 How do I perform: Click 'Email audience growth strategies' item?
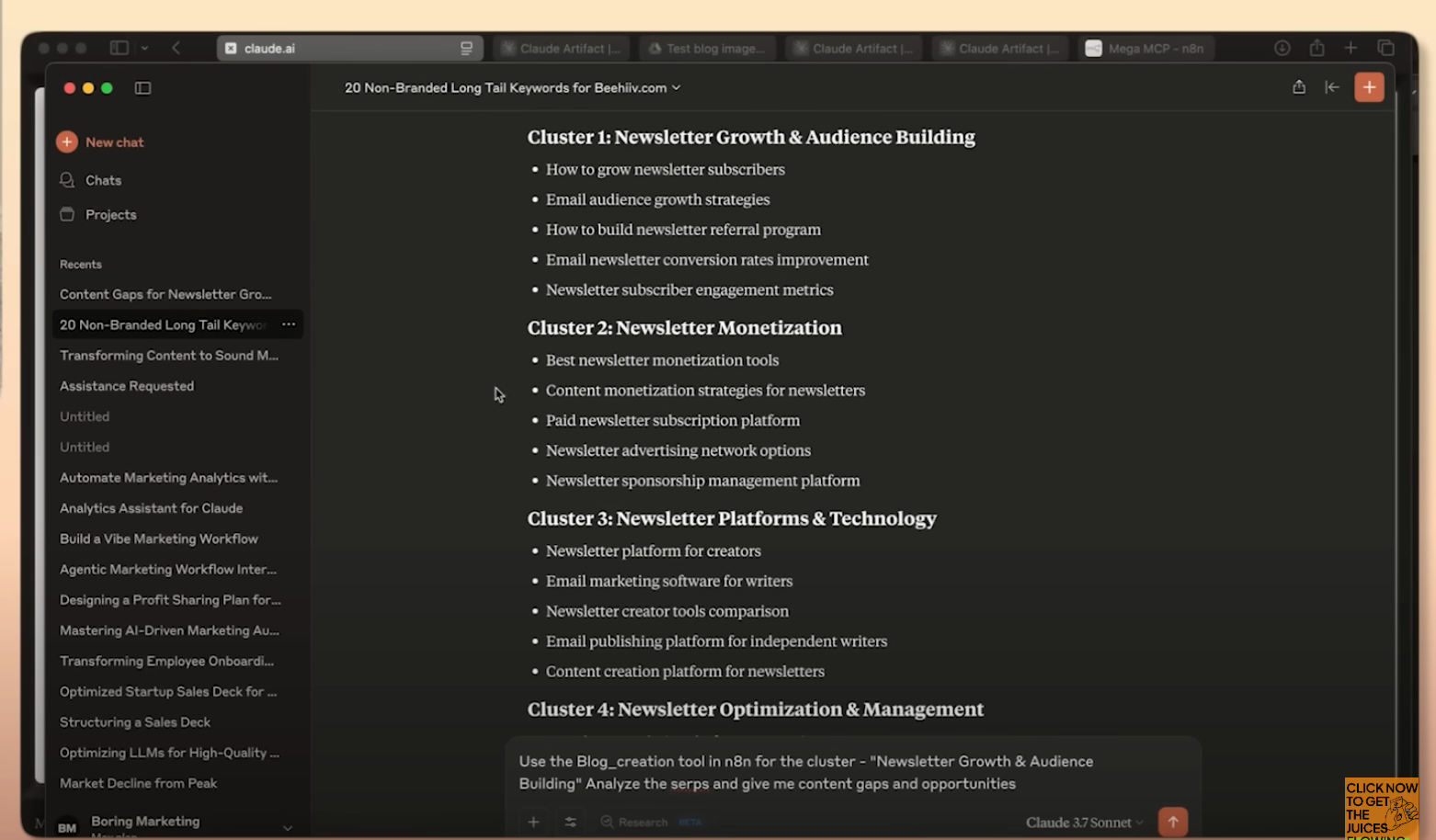(x=657, y=199)
